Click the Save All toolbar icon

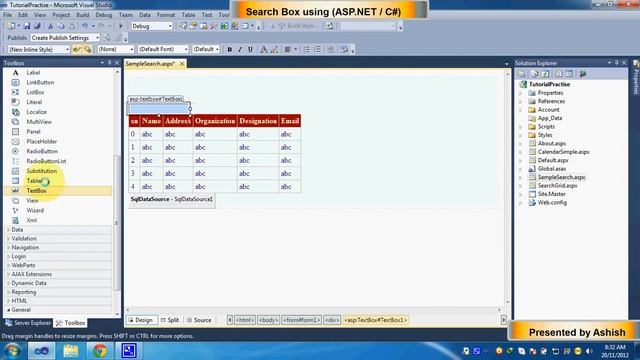point(37,26)
